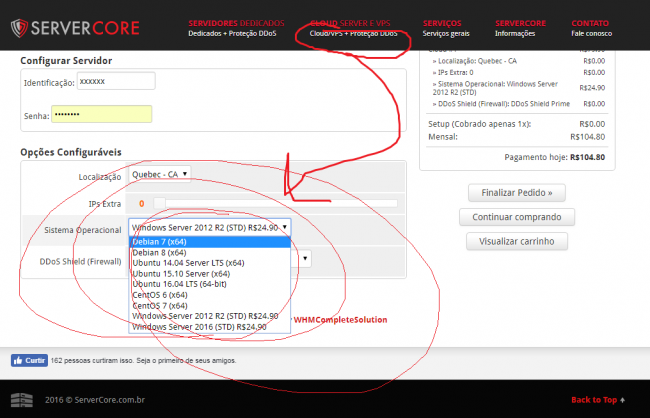Click the Identificação input field
Viewport: 650px width, 418px height.
(116, 81)
